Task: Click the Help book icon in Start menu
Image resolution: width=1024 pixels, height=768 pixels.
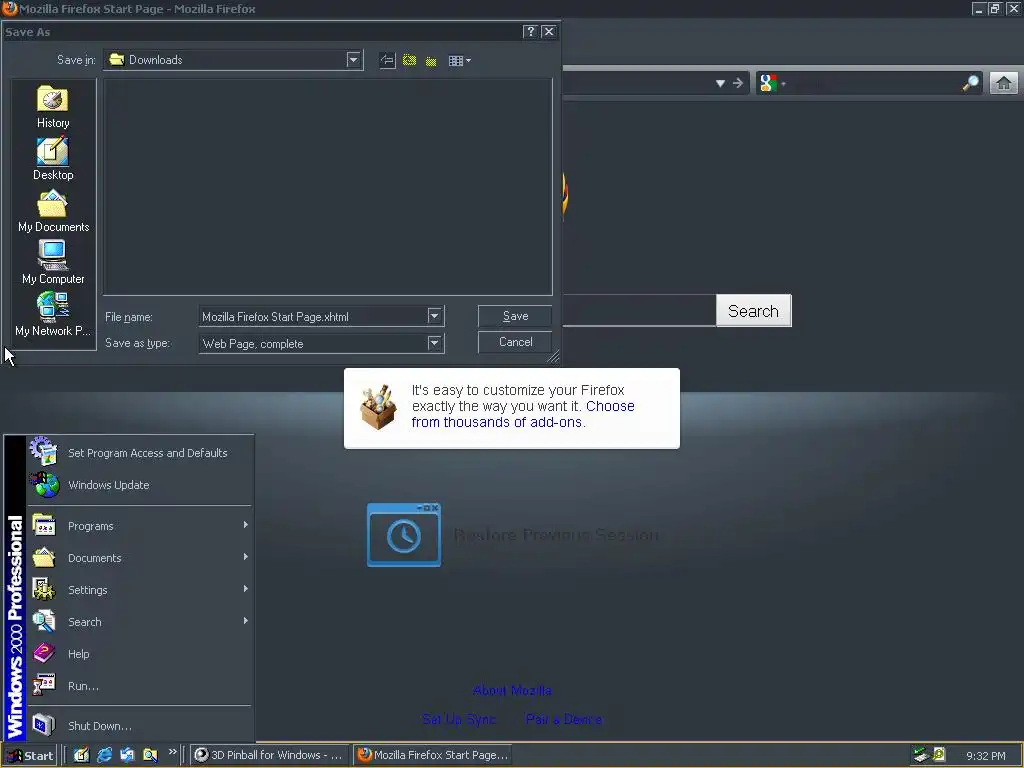Action: coord(44,653)
